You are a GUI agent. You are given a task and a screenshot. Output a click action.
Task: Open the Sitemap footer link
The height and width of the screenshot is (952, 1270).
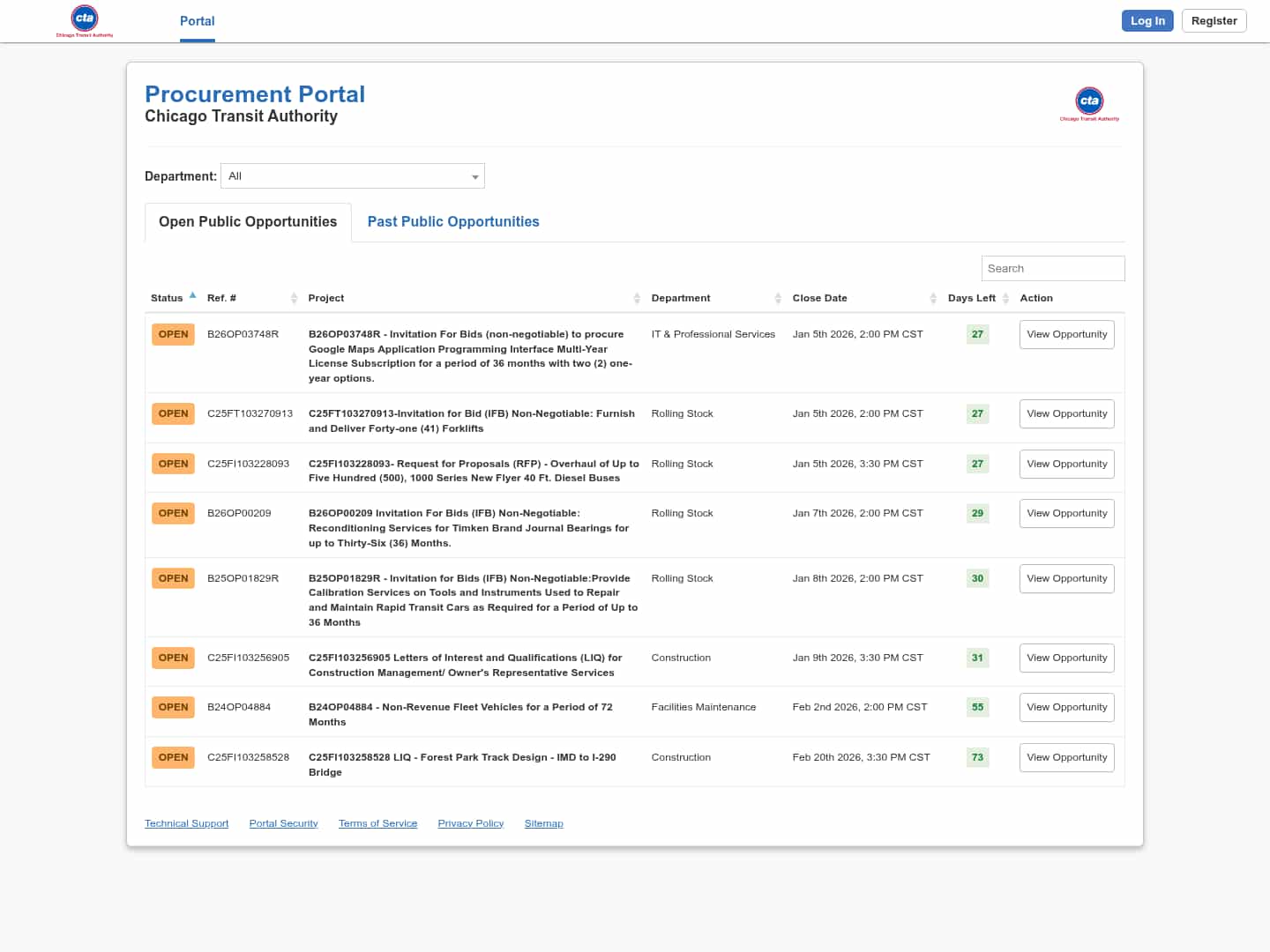pyautogui.click(x=543, y=823)
